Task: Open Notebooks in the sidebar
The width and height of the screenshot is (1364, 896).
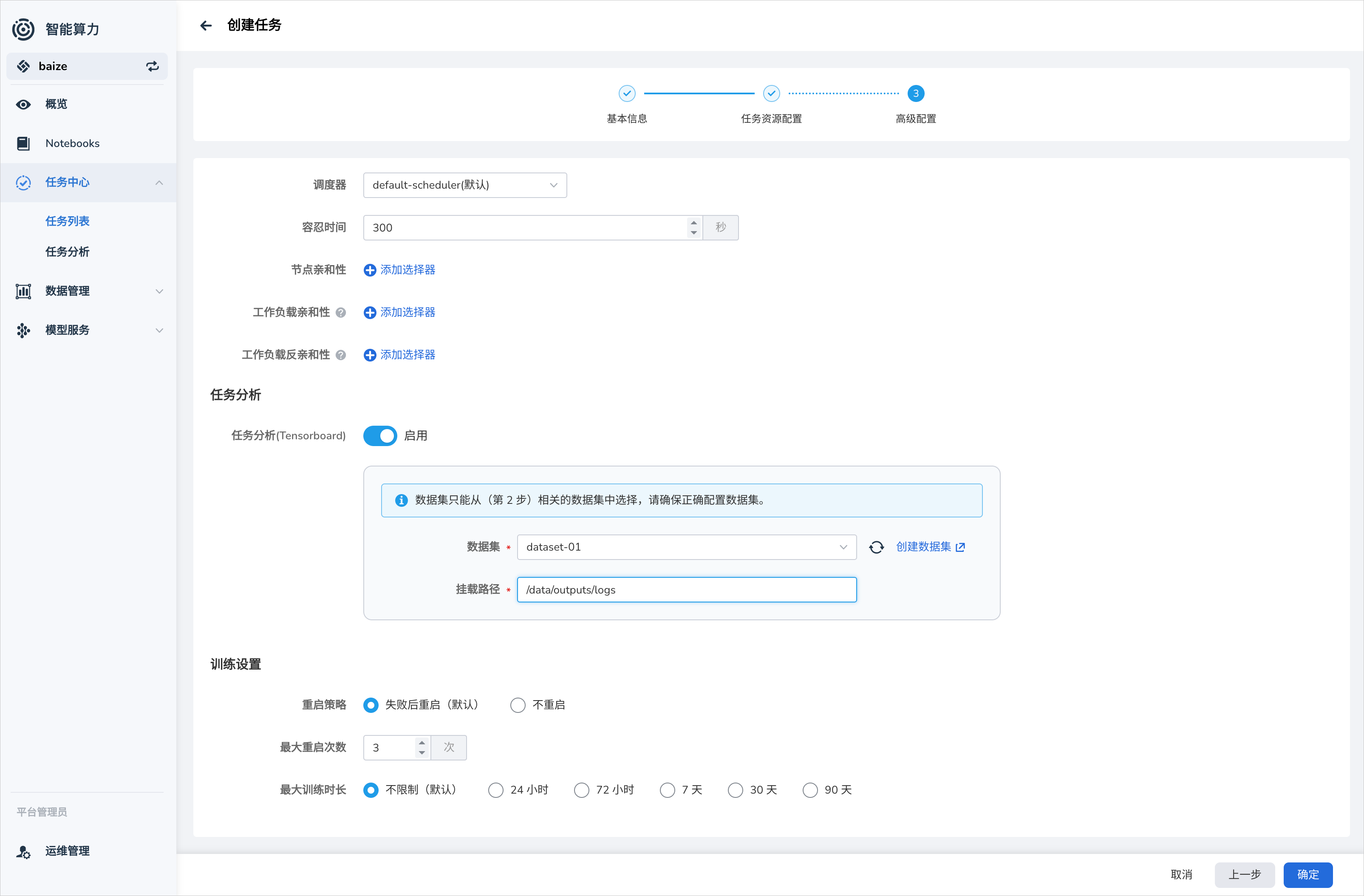Action: (x=88, y=143)
